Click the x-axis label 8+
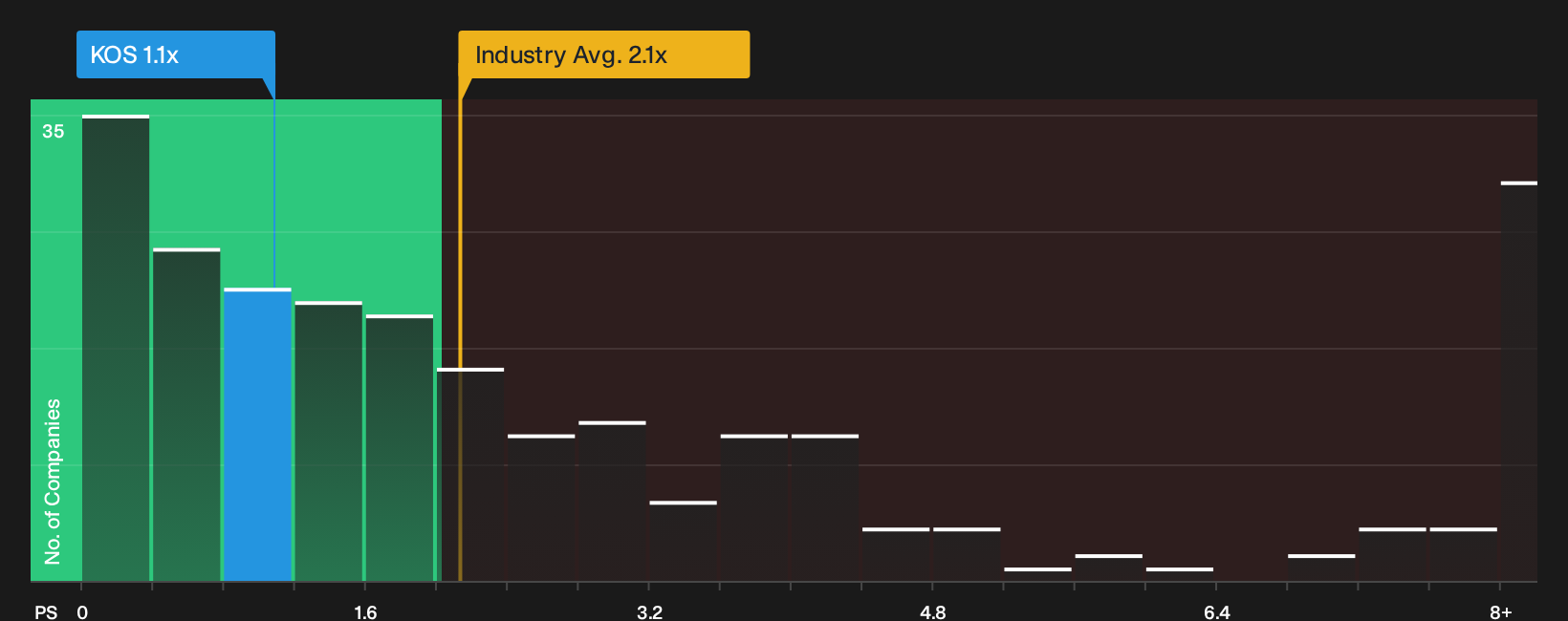 (1501, 611)
